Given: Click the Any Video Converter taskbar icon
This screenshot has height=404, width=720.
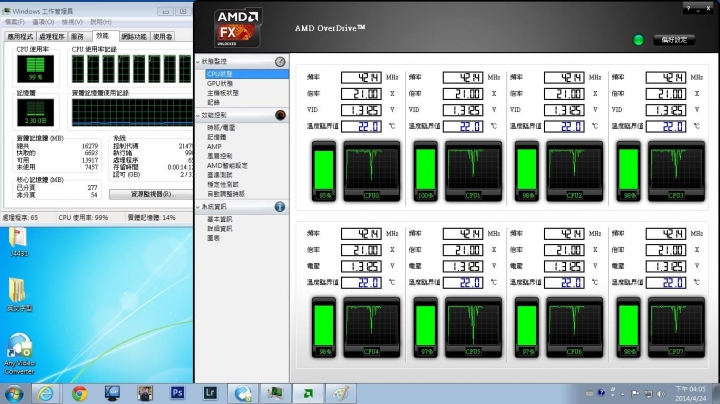Looking at the screenshot, I should [242, 393].
